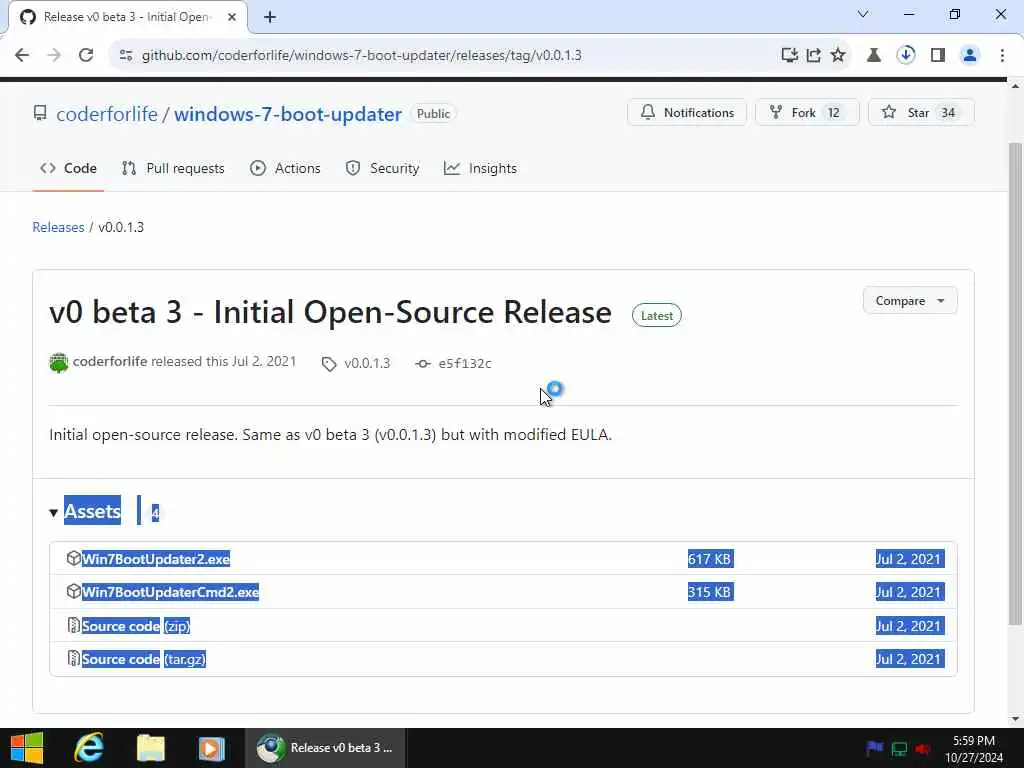The height and width of the screenshot is (768, 1024).
Task: Open the Releases breadcrumb link
Action: (58, 227)
